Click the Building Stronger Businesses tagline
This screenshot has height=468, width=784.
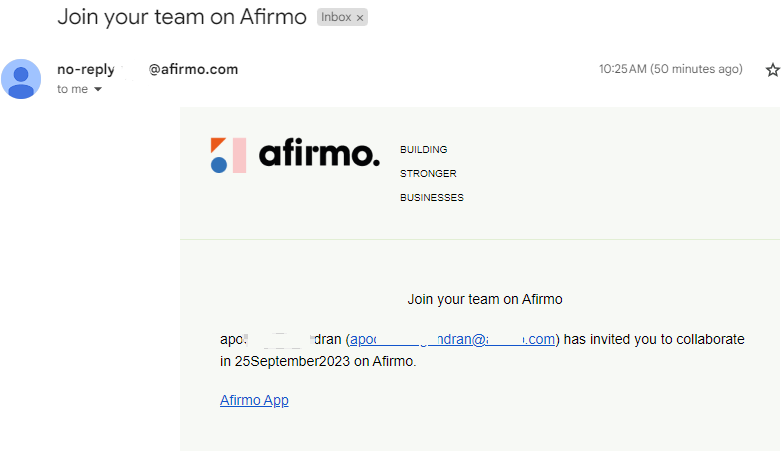(432, 174)
